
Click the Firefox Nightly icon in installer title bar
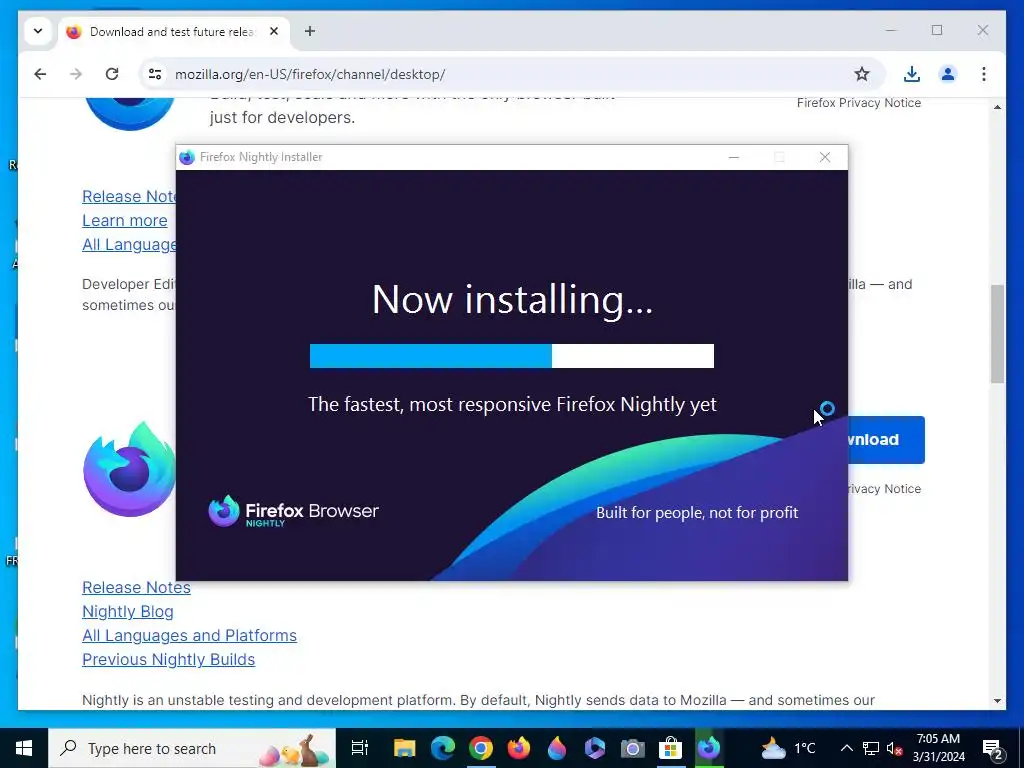click(187, 157)
